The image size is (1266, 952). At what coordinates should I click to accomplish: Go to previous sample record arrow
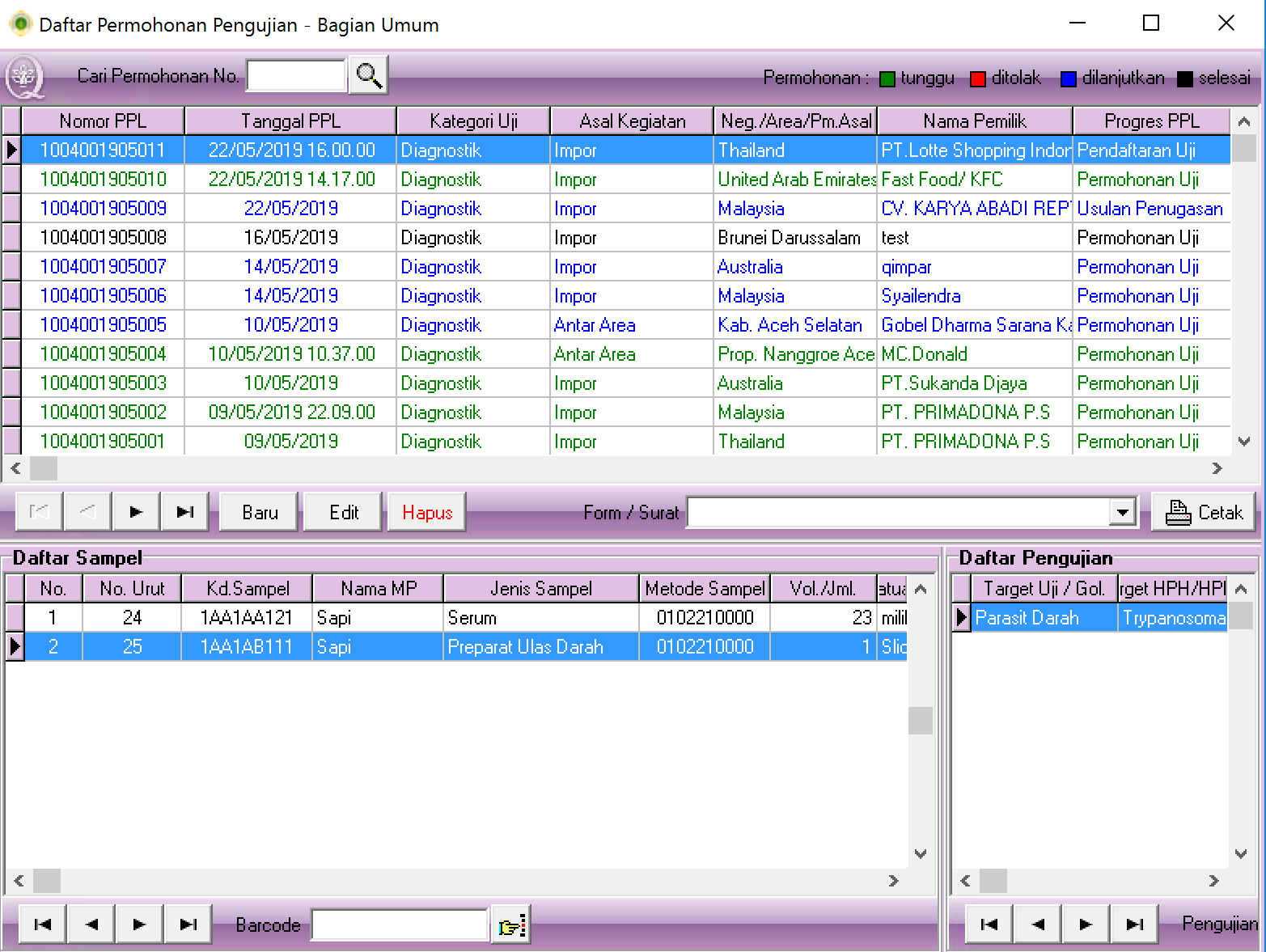coord(91,924)
